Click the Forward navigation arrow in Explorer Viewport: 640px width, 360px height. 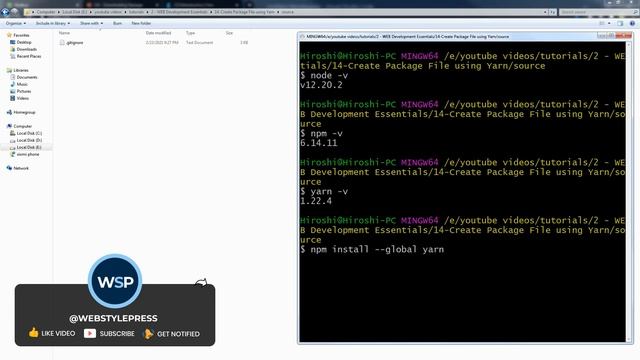[14, 12]
